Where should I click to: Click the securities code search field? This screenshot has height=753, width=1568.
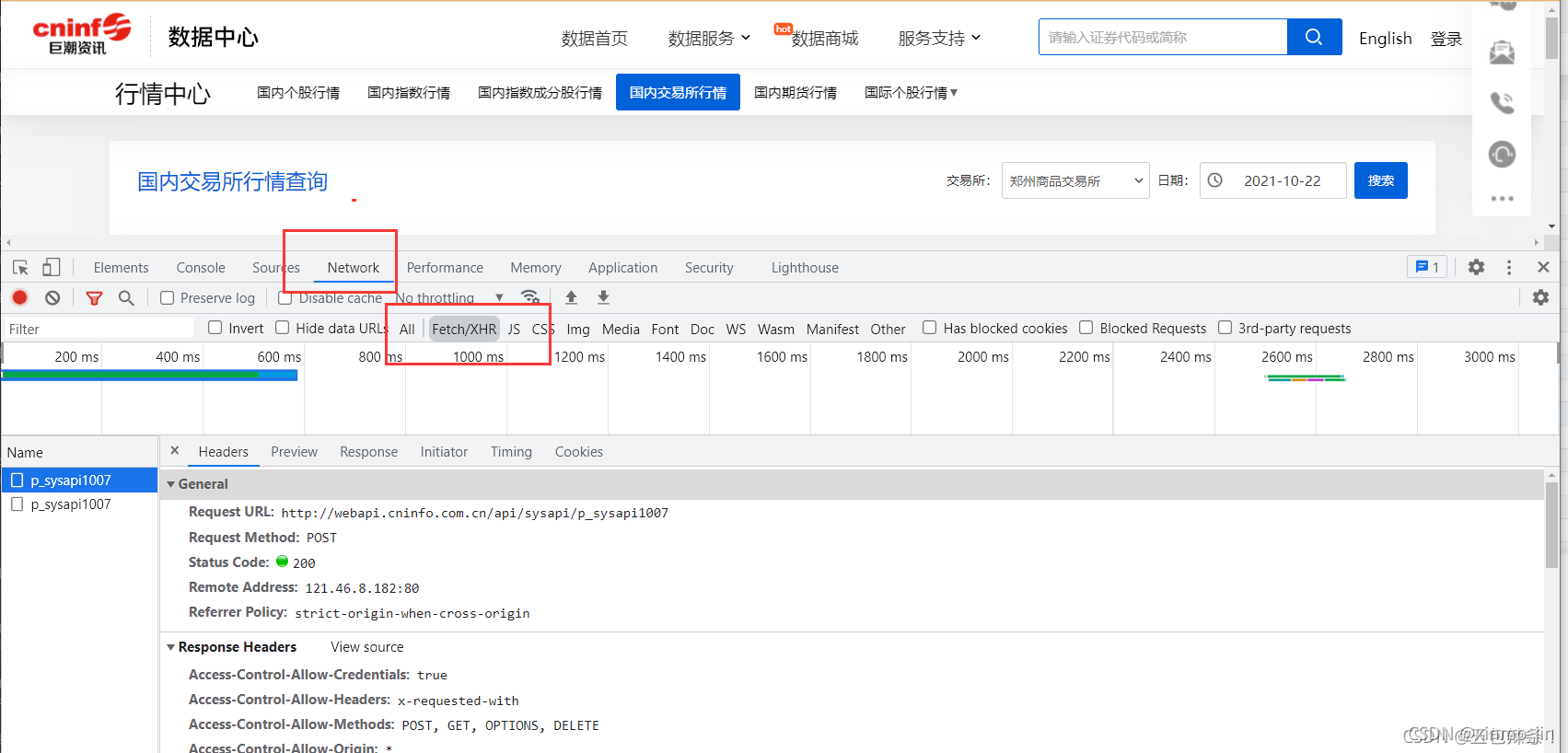pos(1163,37)
